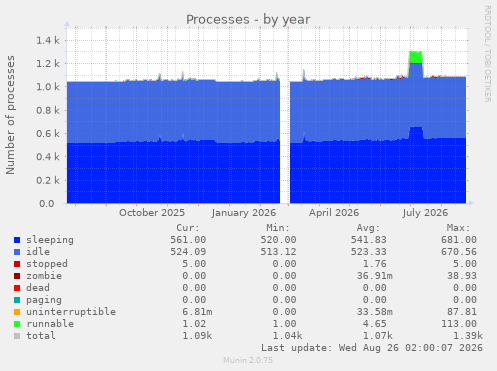The width and height of the screenshot is (497, 371).
Task: Click the 'uninterruptible' legend label
Action: tap(71, 312)
